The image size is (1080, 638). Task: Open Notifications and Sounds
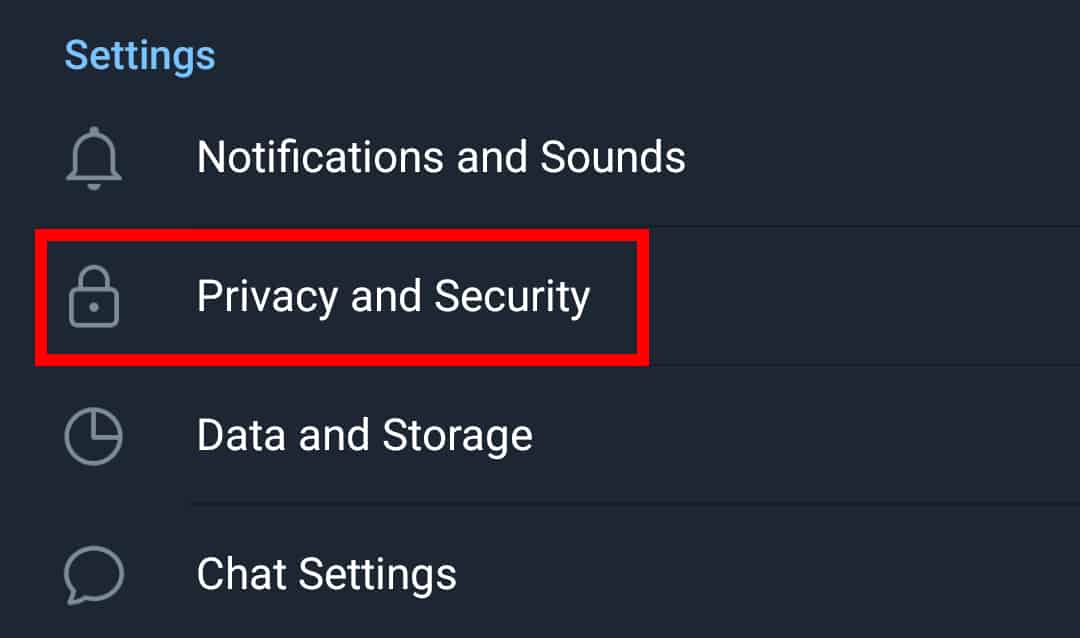pos(540,157)
